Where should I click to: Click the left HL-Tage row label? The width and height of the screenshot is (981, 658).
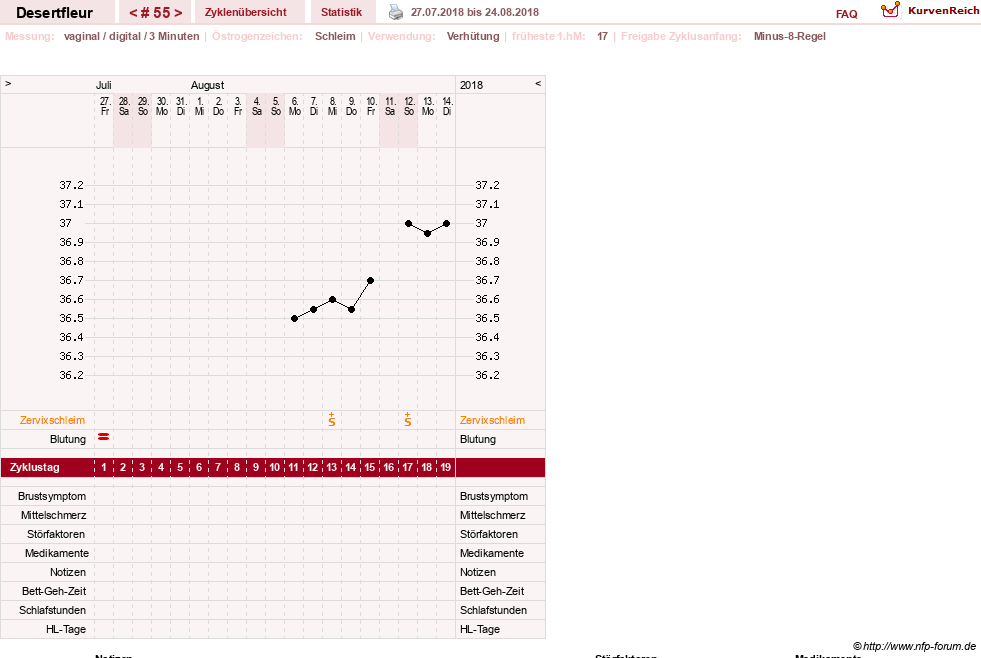(66, 629)
